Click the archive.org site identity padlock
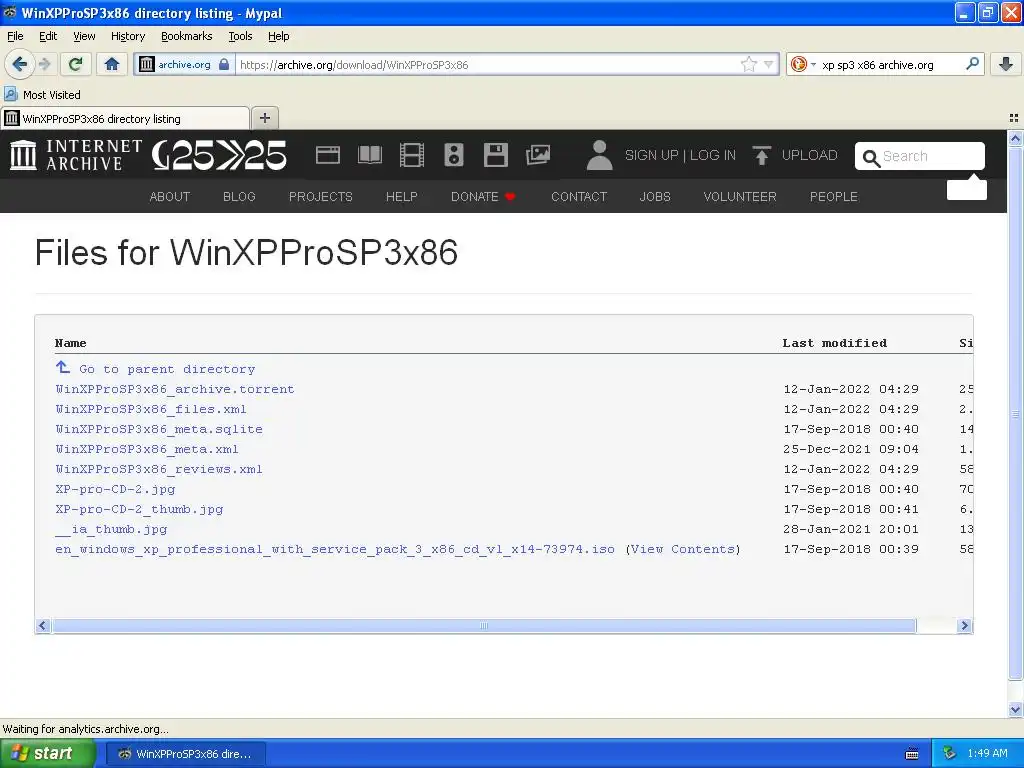 (224, 64)
